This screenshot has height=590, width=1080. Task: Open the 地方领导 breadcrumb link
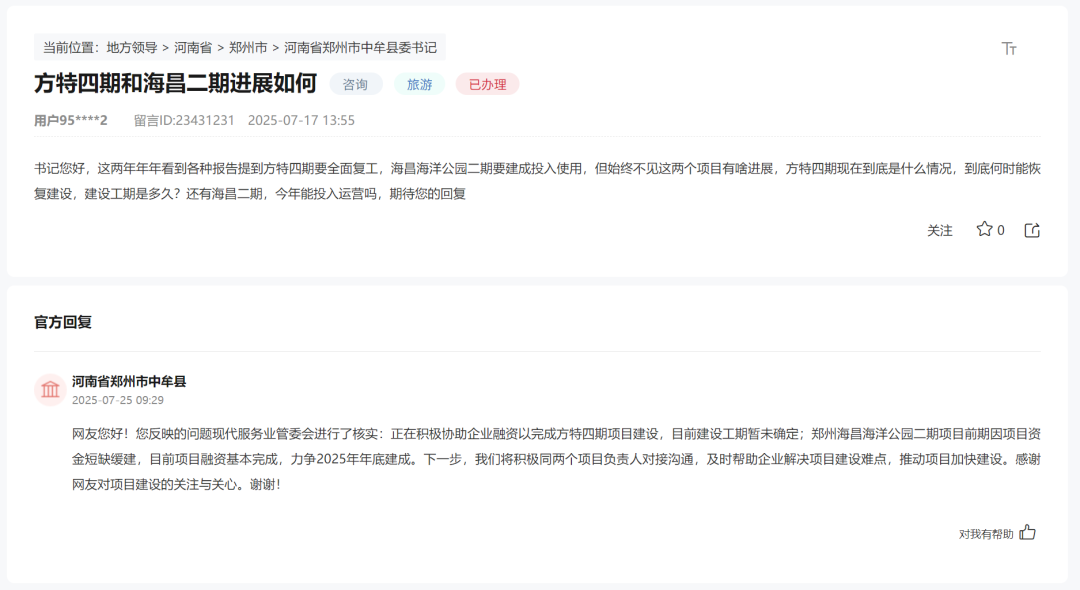click(132, 48)
